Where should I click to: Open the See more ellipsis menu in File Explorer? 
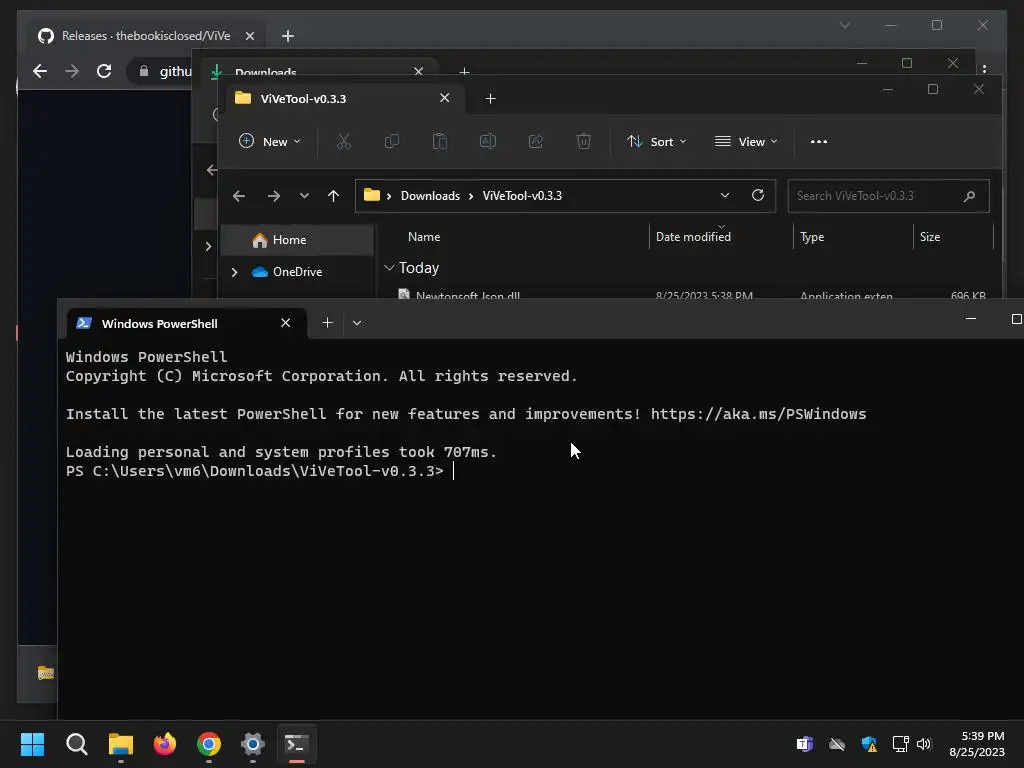(818, 142)
